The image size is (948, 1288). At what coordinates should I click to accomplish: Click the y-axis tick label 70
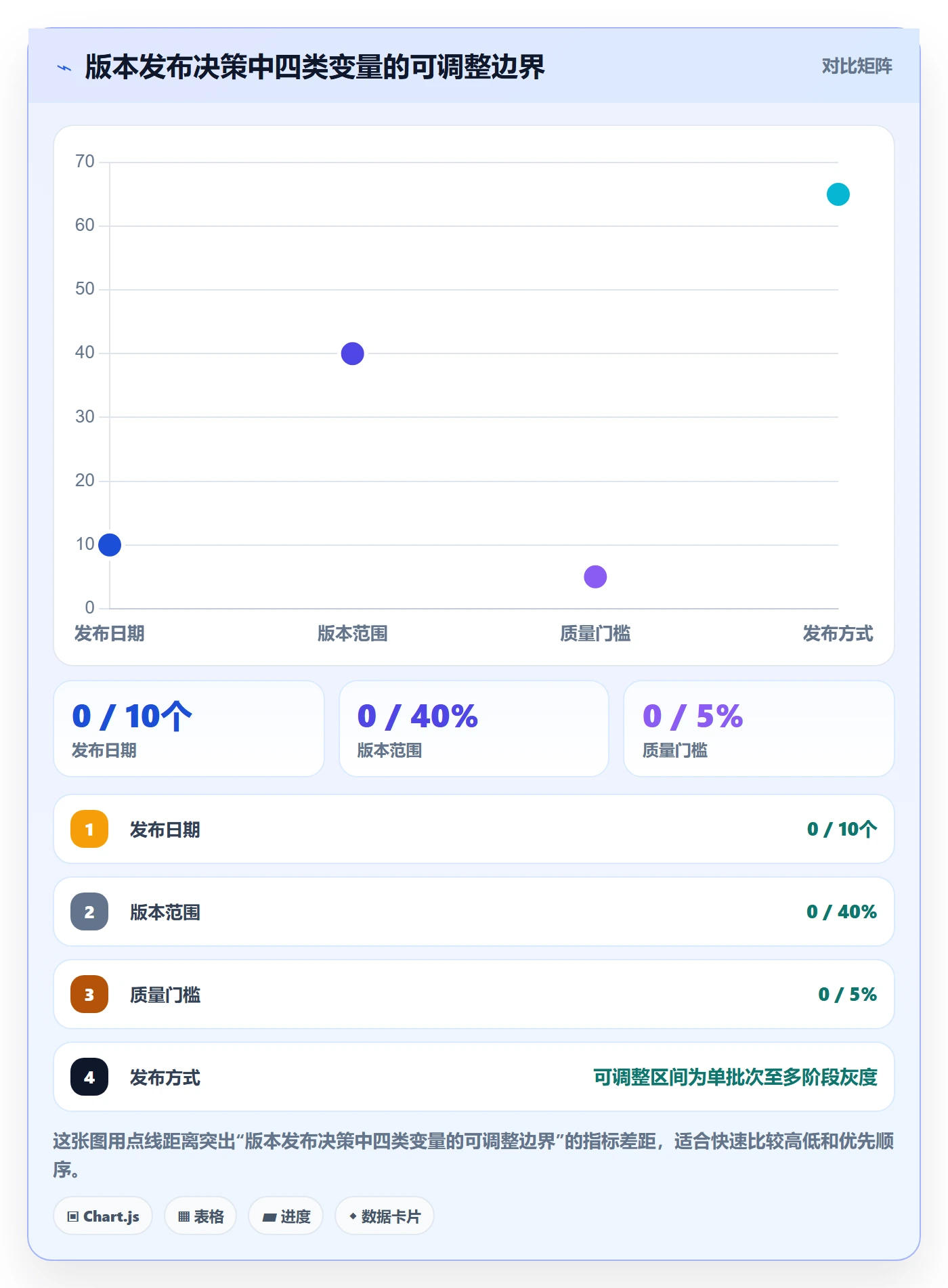85,161
